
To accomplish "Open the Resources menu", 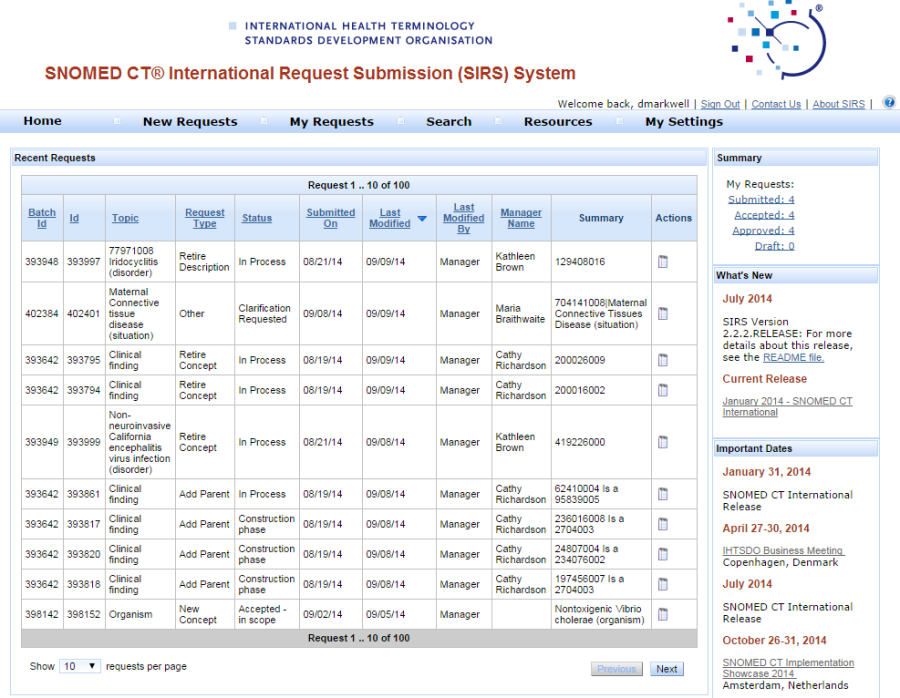I will coord(558,122).
